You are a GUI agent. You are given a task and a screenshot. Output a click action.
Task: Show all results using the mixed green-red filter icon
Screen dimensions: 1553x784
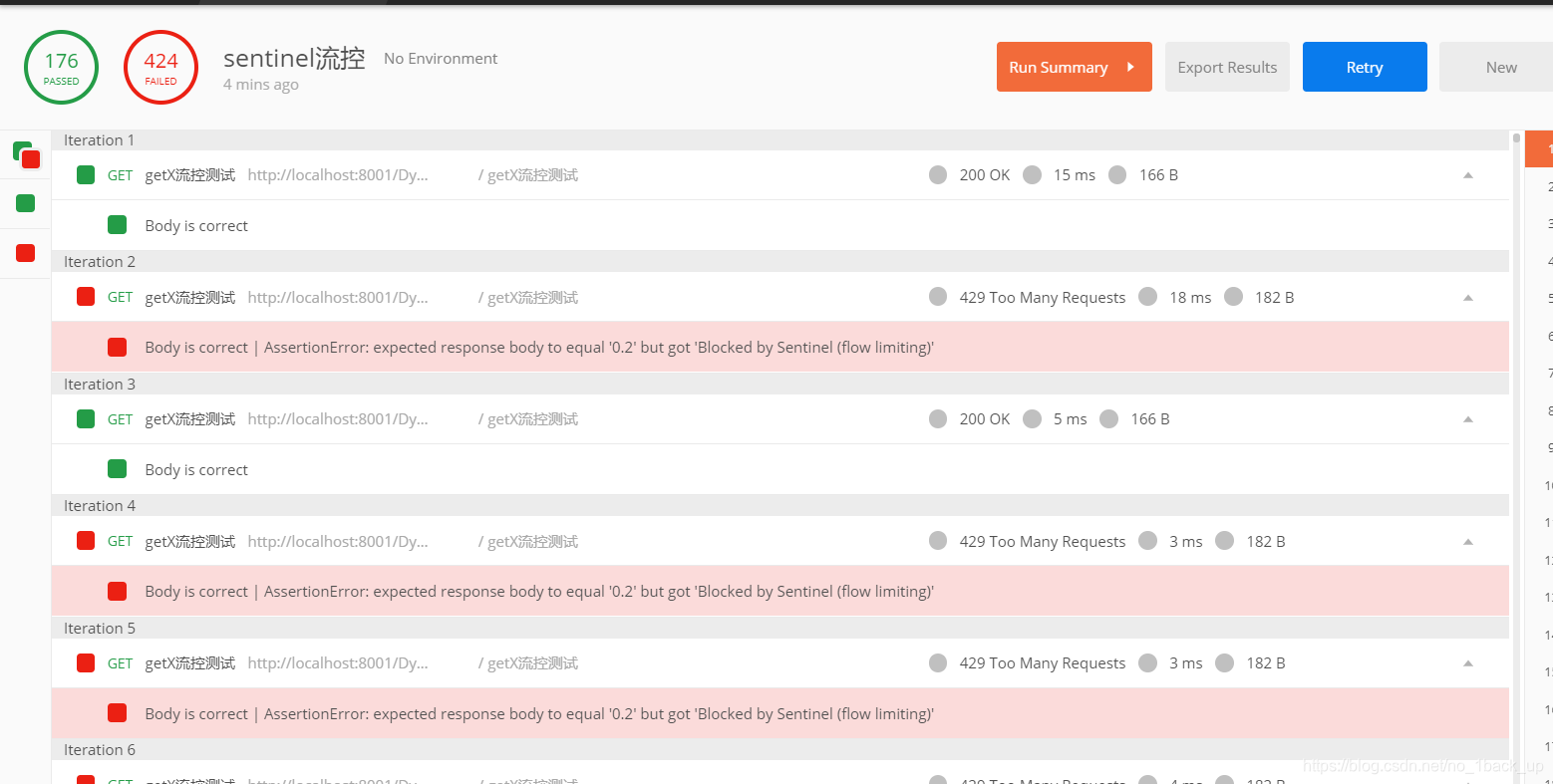(27, 155)
